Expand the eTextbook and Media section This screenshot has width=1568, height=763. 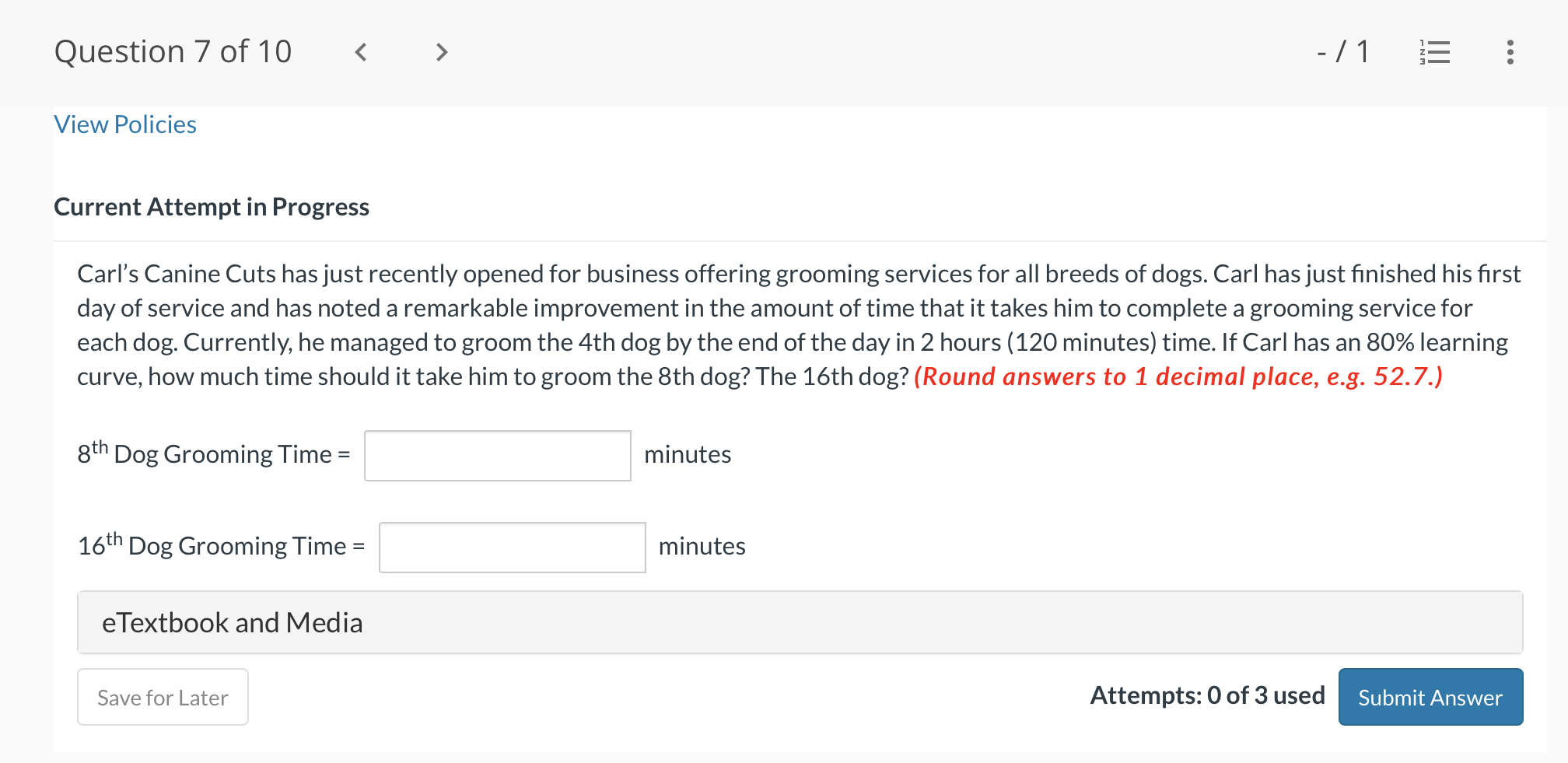coord(800,622)
